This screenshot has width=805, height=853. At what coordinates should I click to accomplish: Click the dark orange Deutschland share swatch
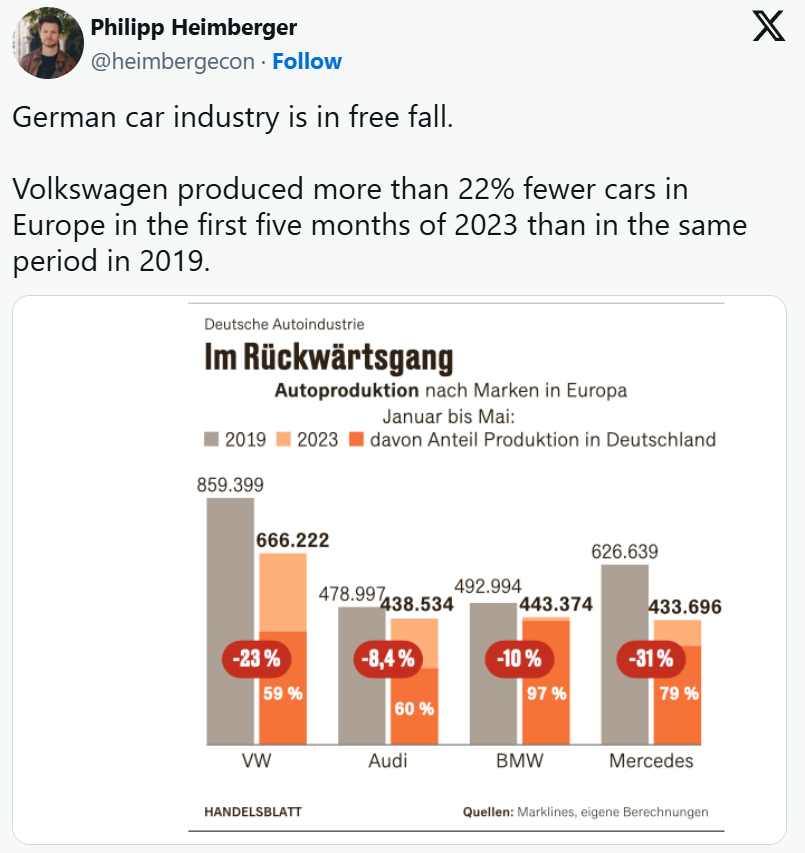(x=356, y=439)
